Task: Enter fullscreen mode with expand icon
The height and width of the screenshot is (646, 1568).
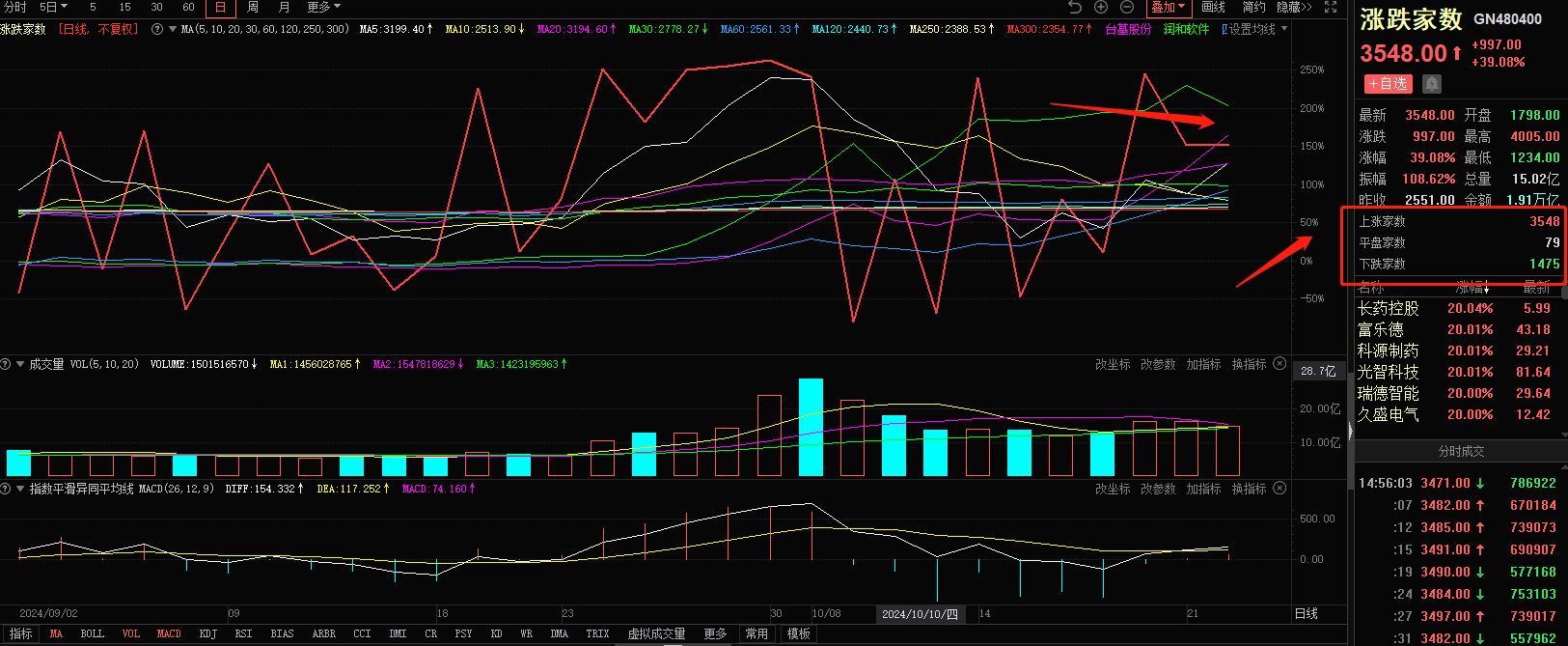Action: click(1331, 7)
